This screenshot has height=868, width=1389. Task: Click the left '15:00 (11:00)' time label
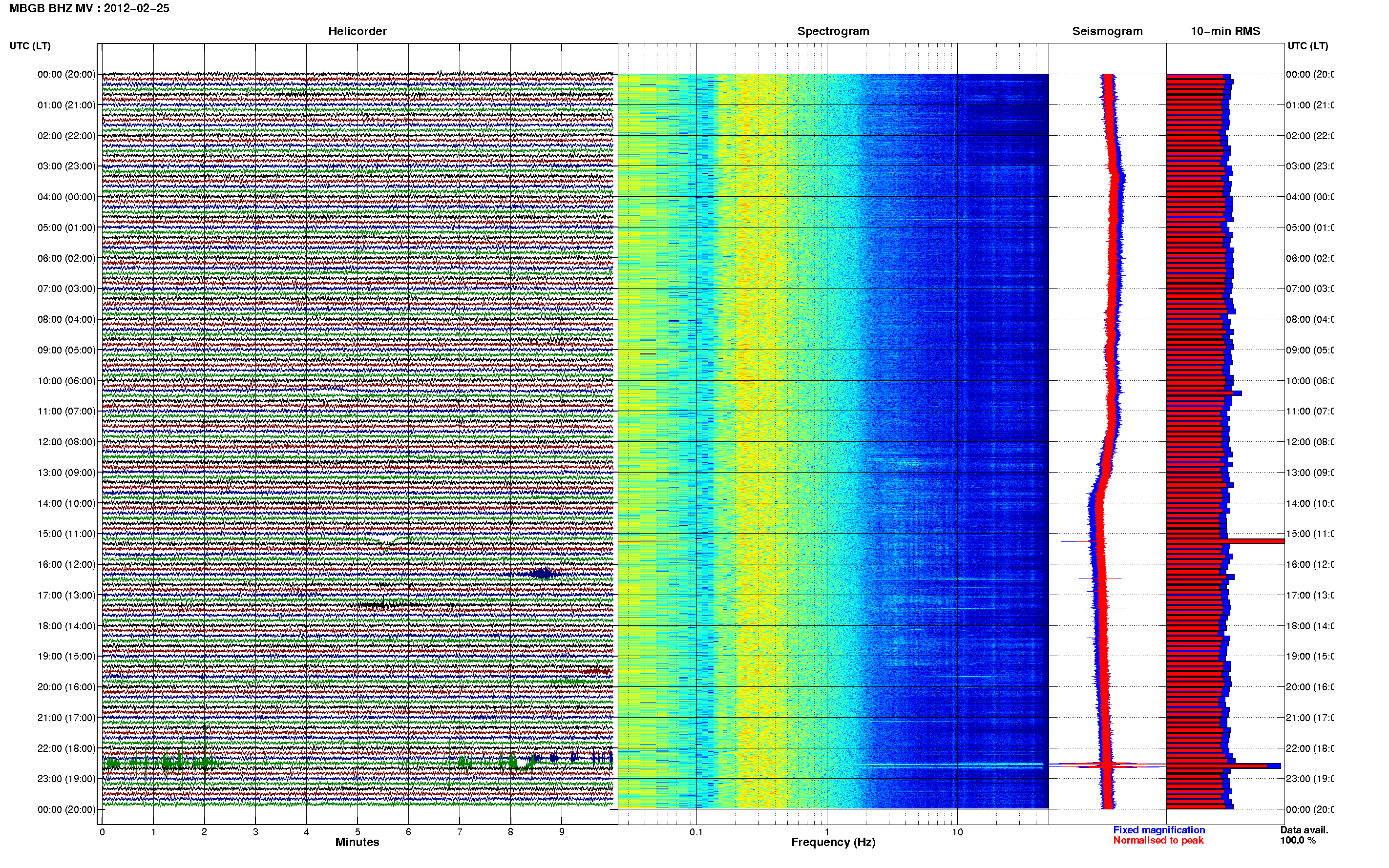click(66, 534)
